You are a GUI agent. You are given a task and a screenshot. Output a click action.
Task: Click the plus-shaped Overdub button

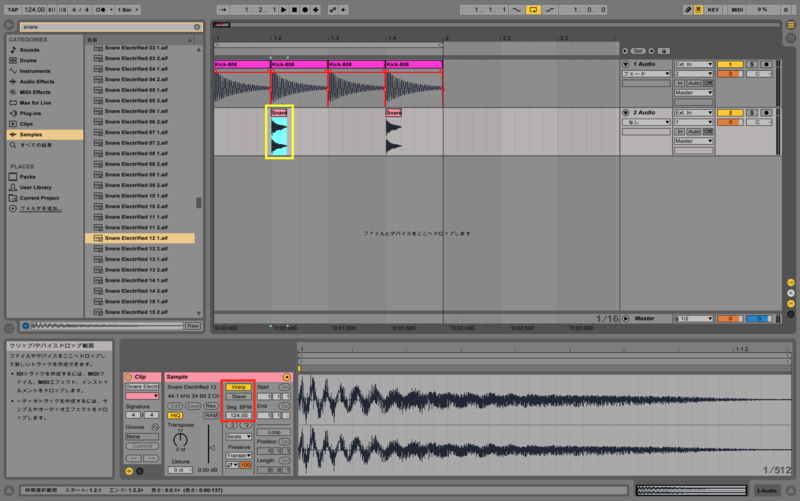pyautogui.click(x=316, y=10)
